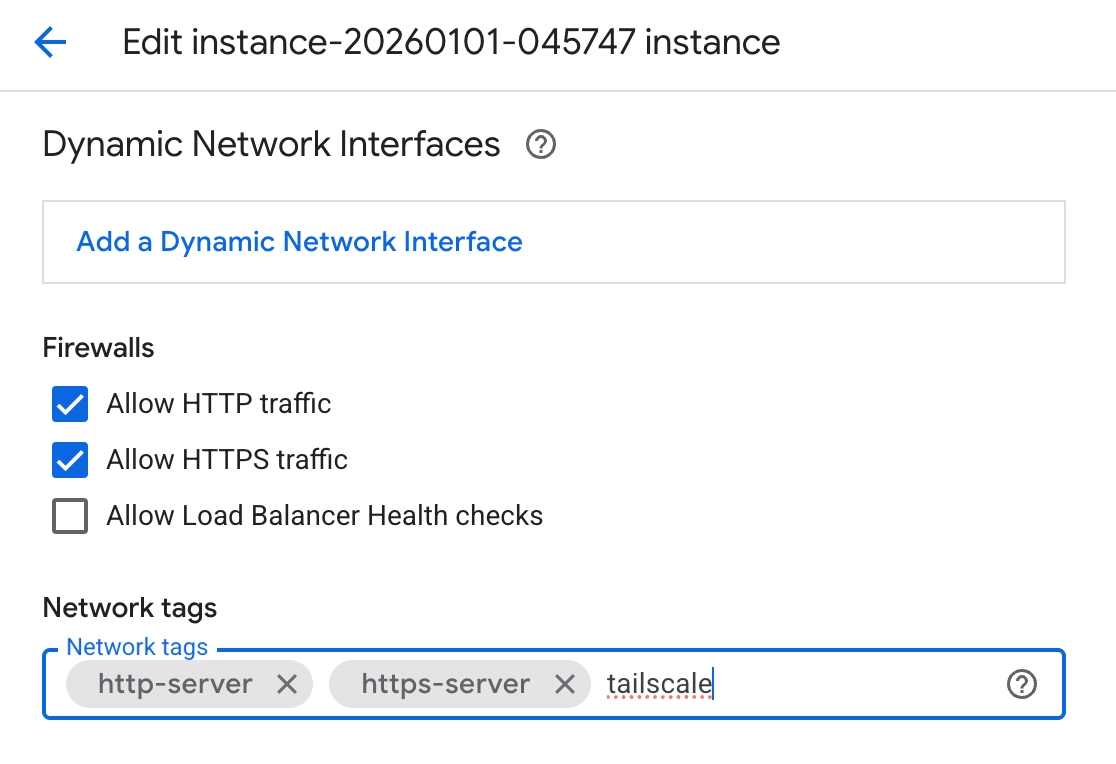
Task: Click Add a Dynamic Network Interface
Action: [x=299, y=242]
